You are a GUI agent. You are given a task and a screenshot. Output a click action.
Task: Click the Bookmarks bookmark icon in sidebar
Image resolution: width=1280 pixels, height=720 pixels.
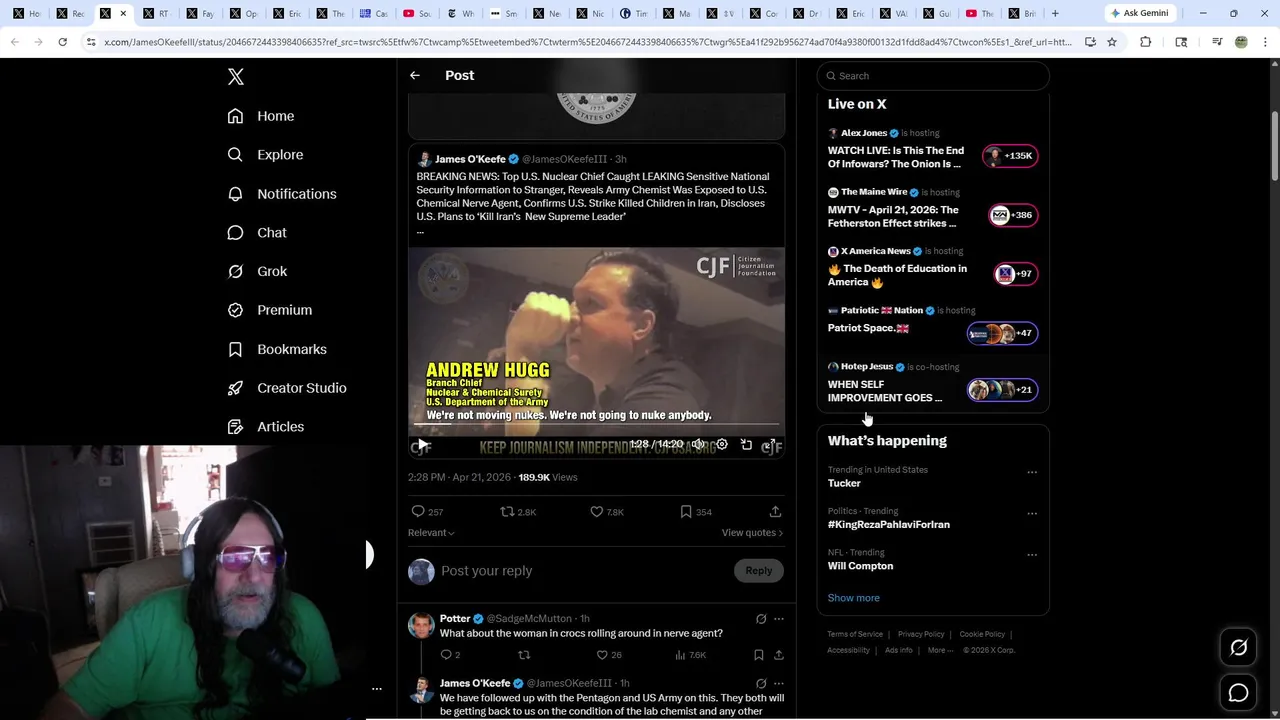[235, 349]
